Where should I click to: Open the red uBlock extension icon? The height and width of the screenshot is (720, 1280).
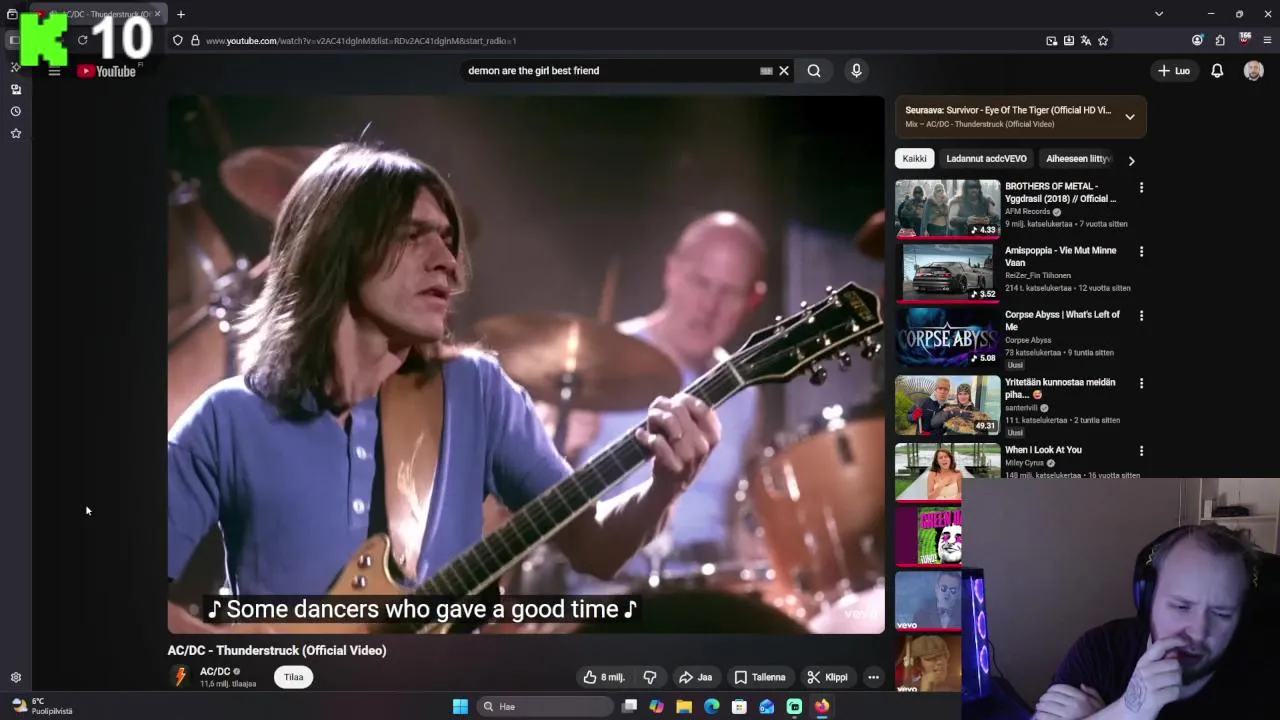click(x=1245, y=40)
